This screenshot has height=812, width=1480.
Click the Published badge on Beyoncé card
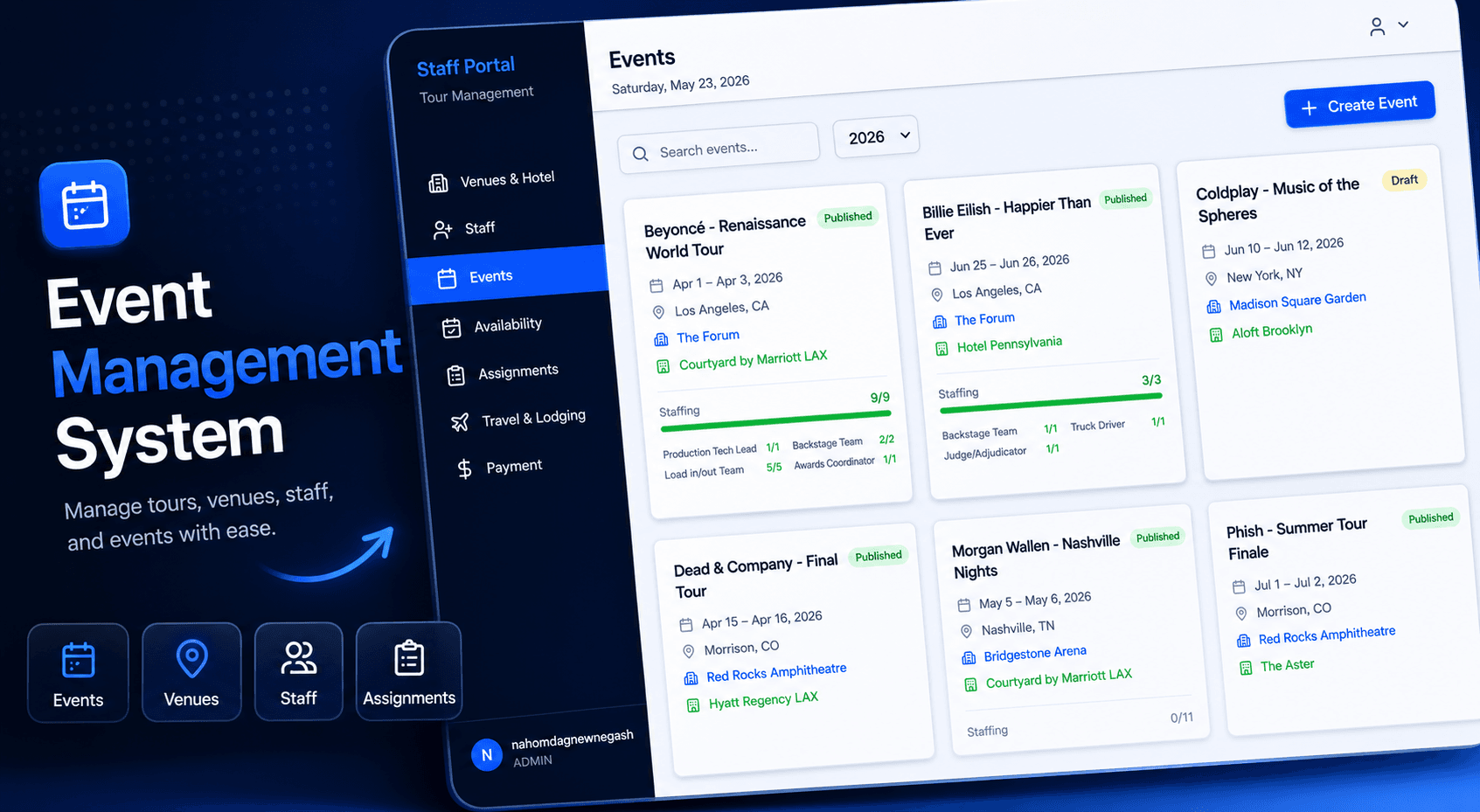pos(848,217)
